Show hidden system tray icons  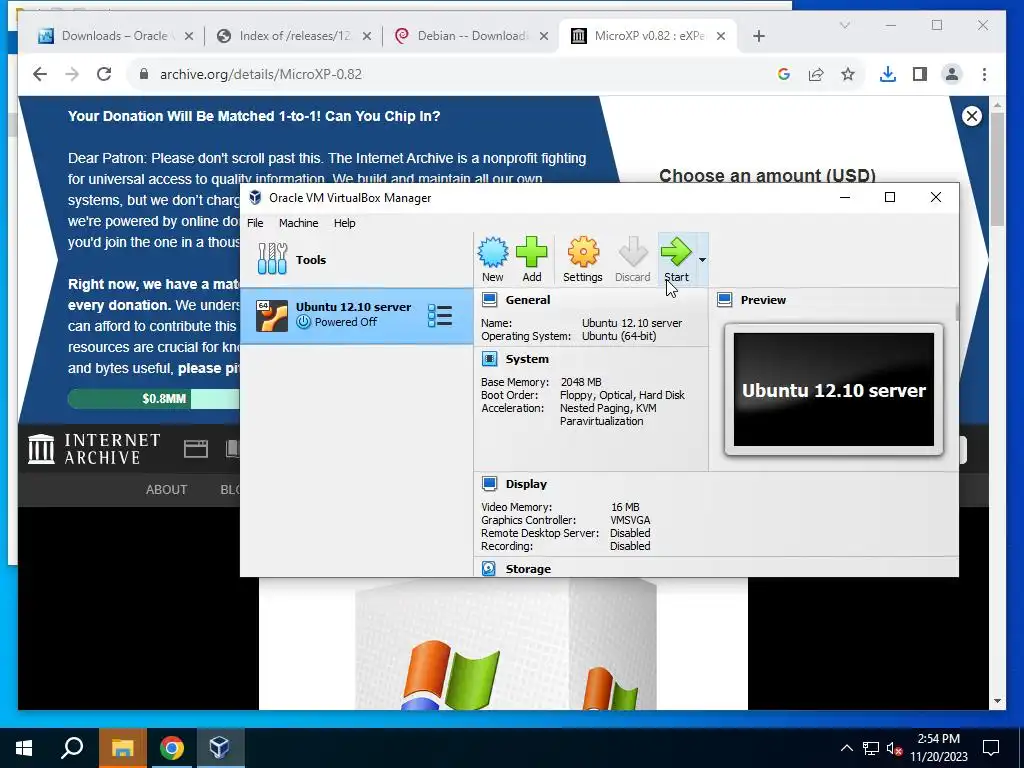point(846,748)
